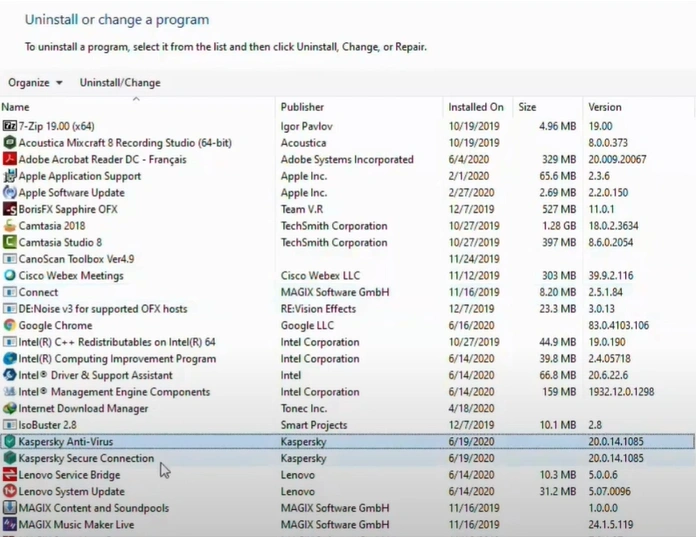
Task: Select the Kaspersky Secure Connection name
Action: click(x=86, y=458)
